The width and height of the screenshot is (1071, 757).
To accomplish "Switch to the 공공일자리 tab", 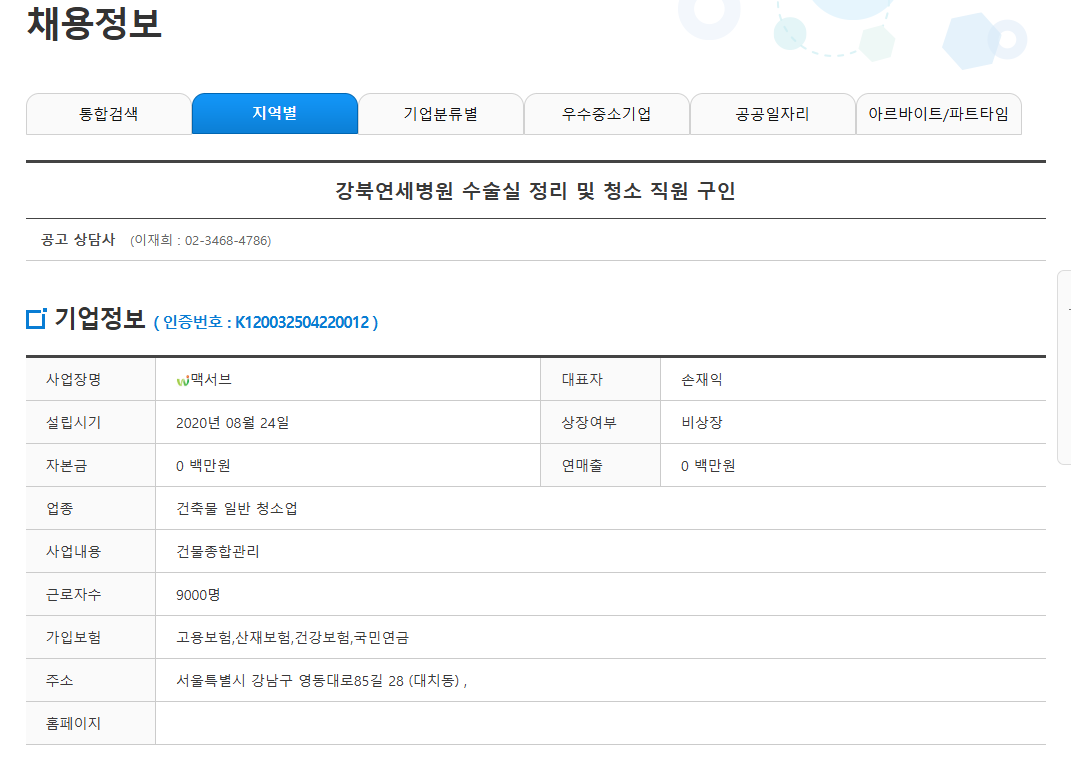I will 773,113.
